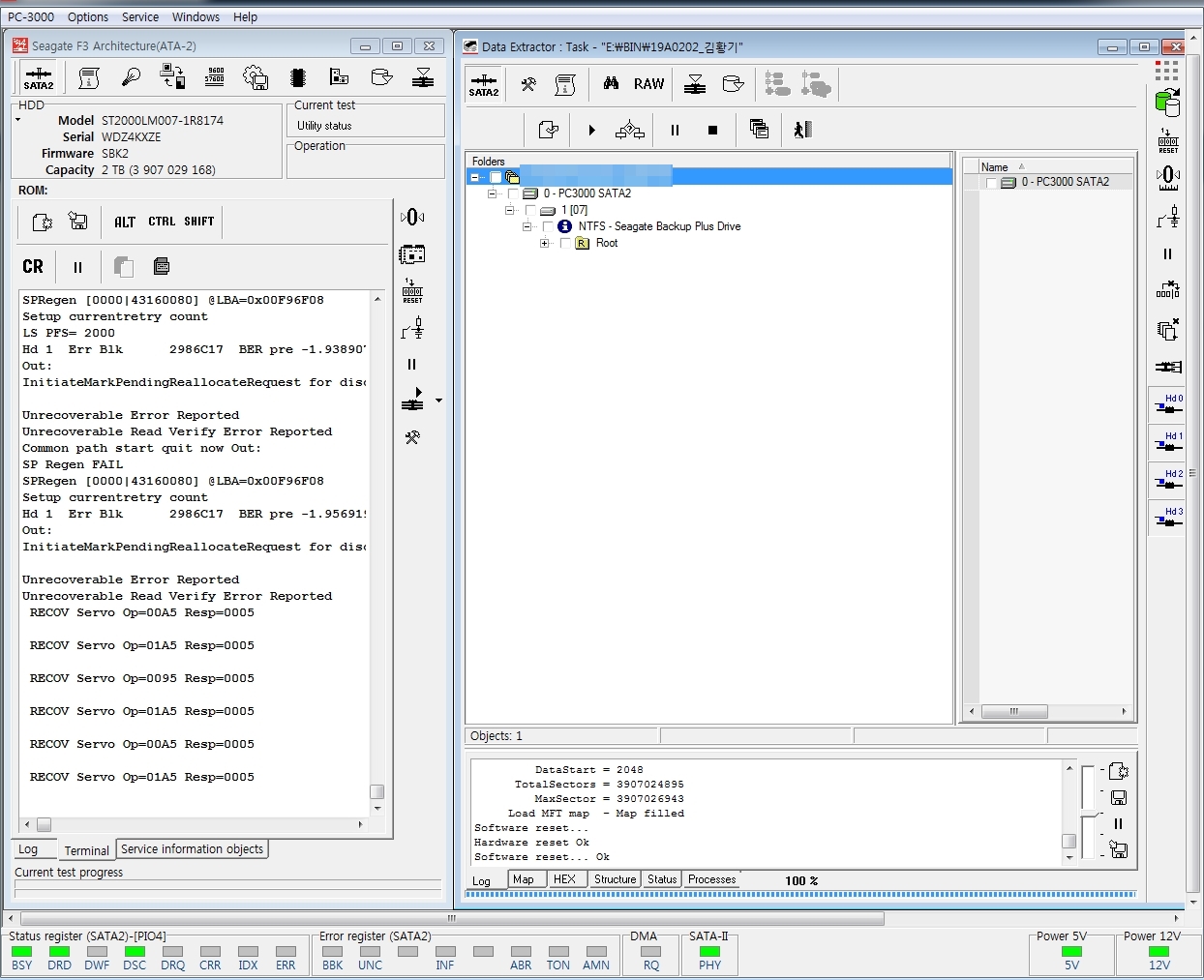Expand the Root folder node
Image resolution: width=1204 pixels, height=980 pixels.
[x=544, y=243]
